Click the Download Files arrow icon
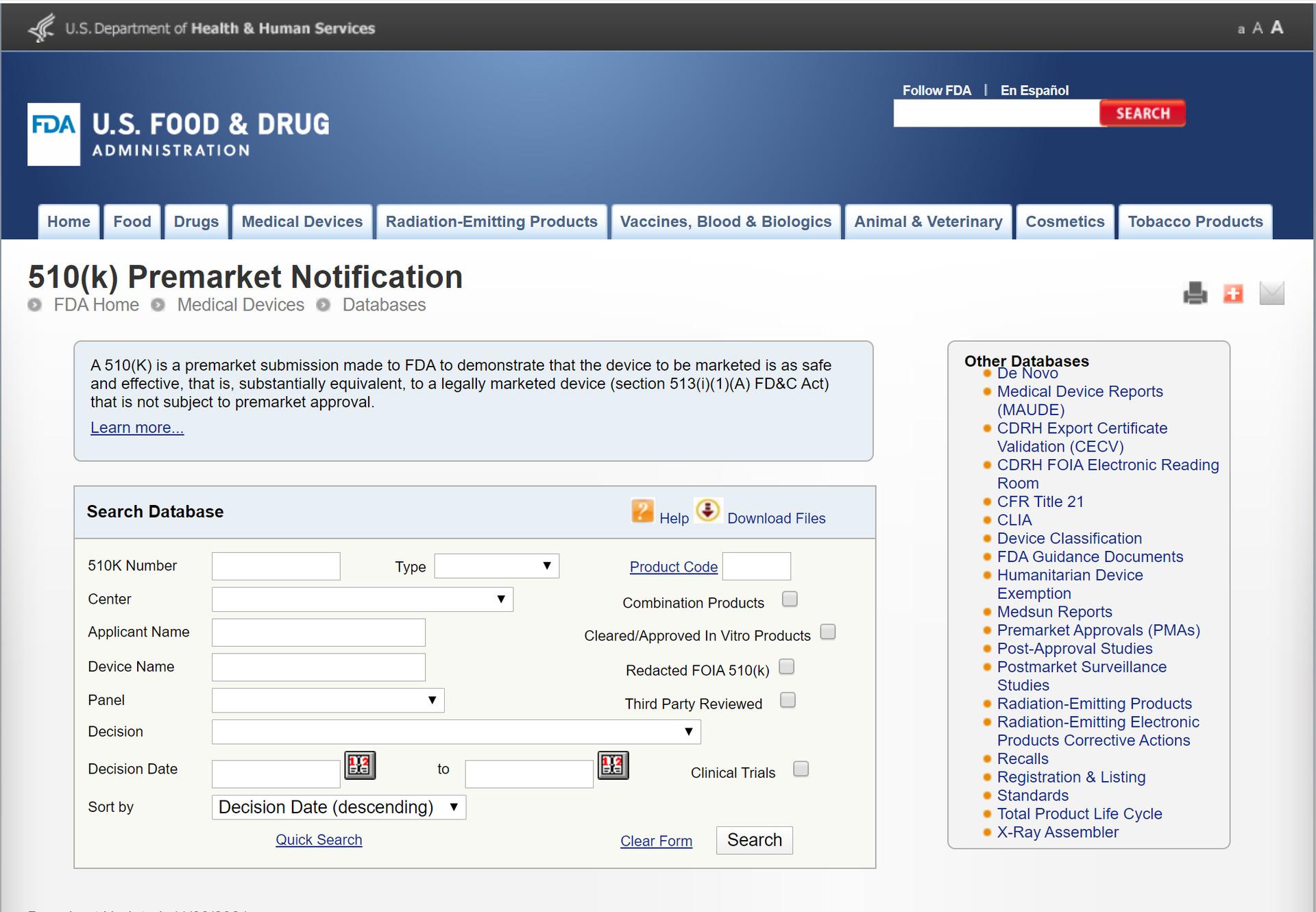This screenshot has height=912, width=1316. (x=707, y=510)
